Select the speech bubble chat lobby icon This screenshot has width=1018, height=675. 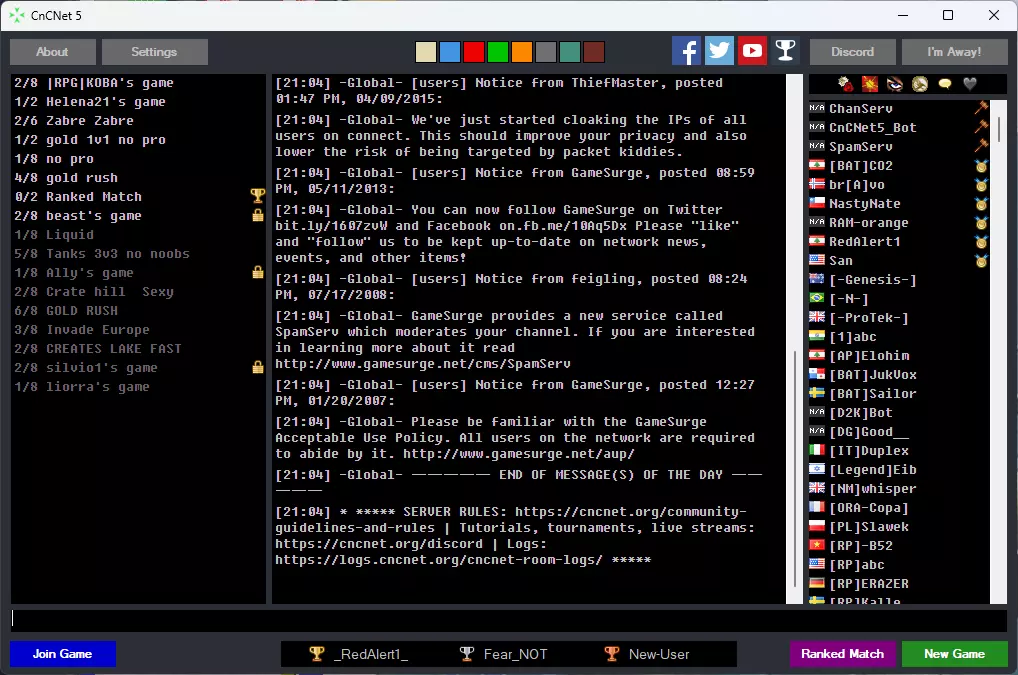tap(945, 84)
